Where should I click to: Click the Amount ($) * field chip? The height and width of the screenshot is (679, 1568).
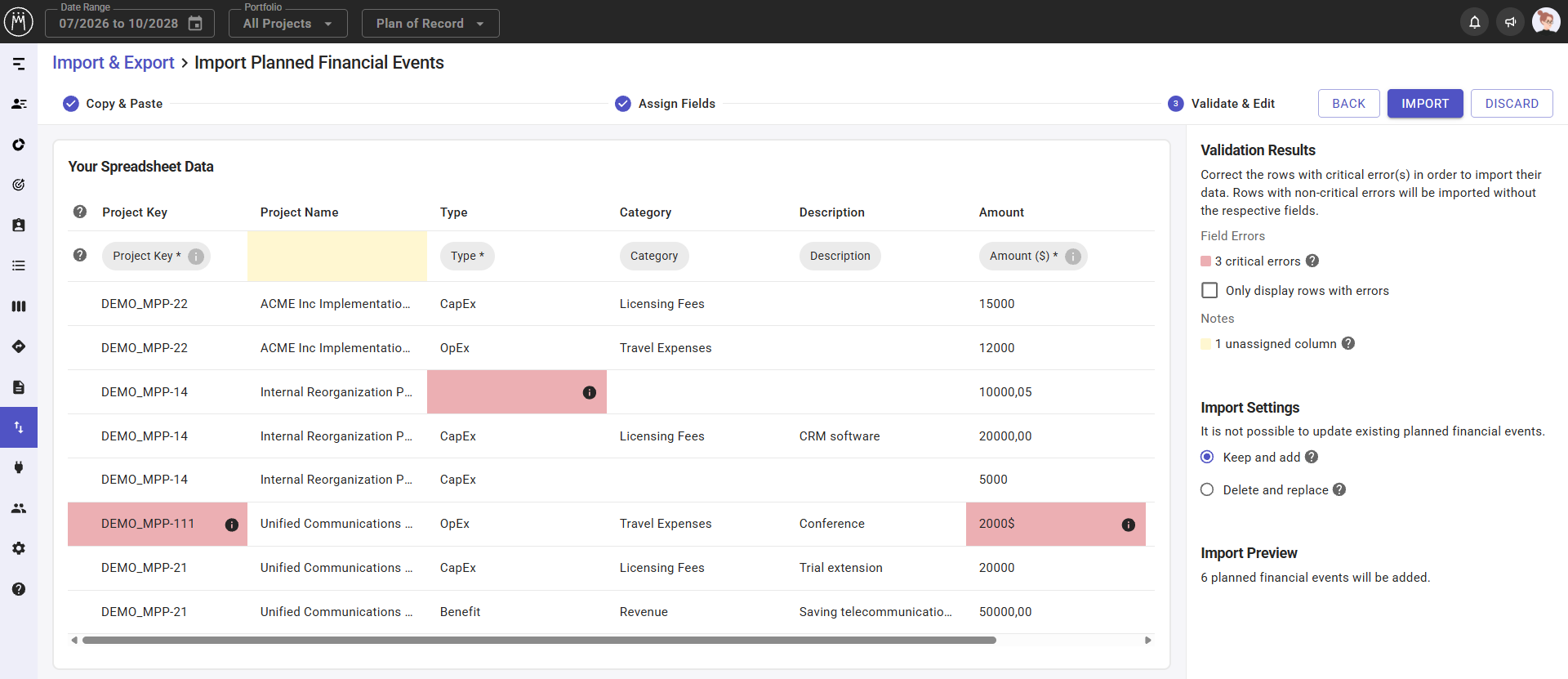click(1033, 256)
